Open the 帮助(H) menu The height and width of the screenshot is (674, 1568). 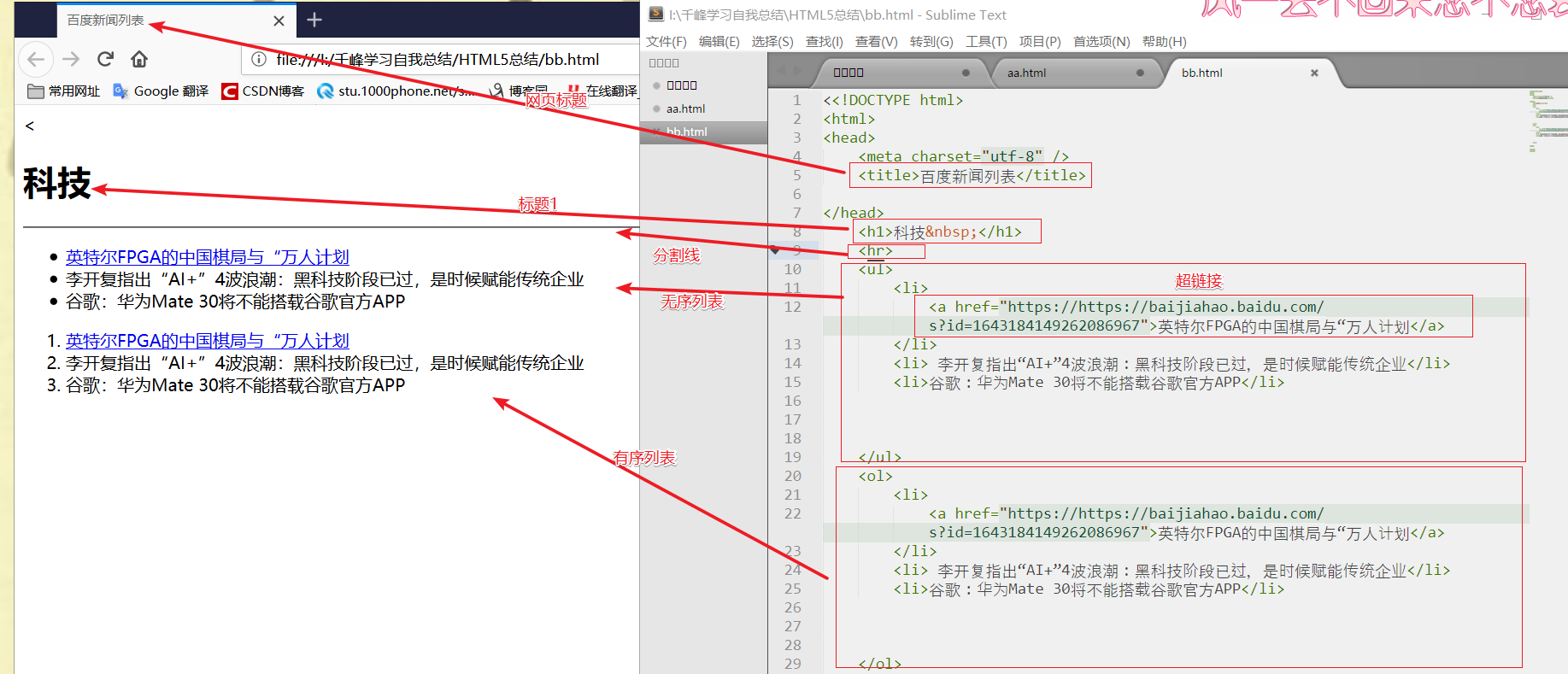1164,41
